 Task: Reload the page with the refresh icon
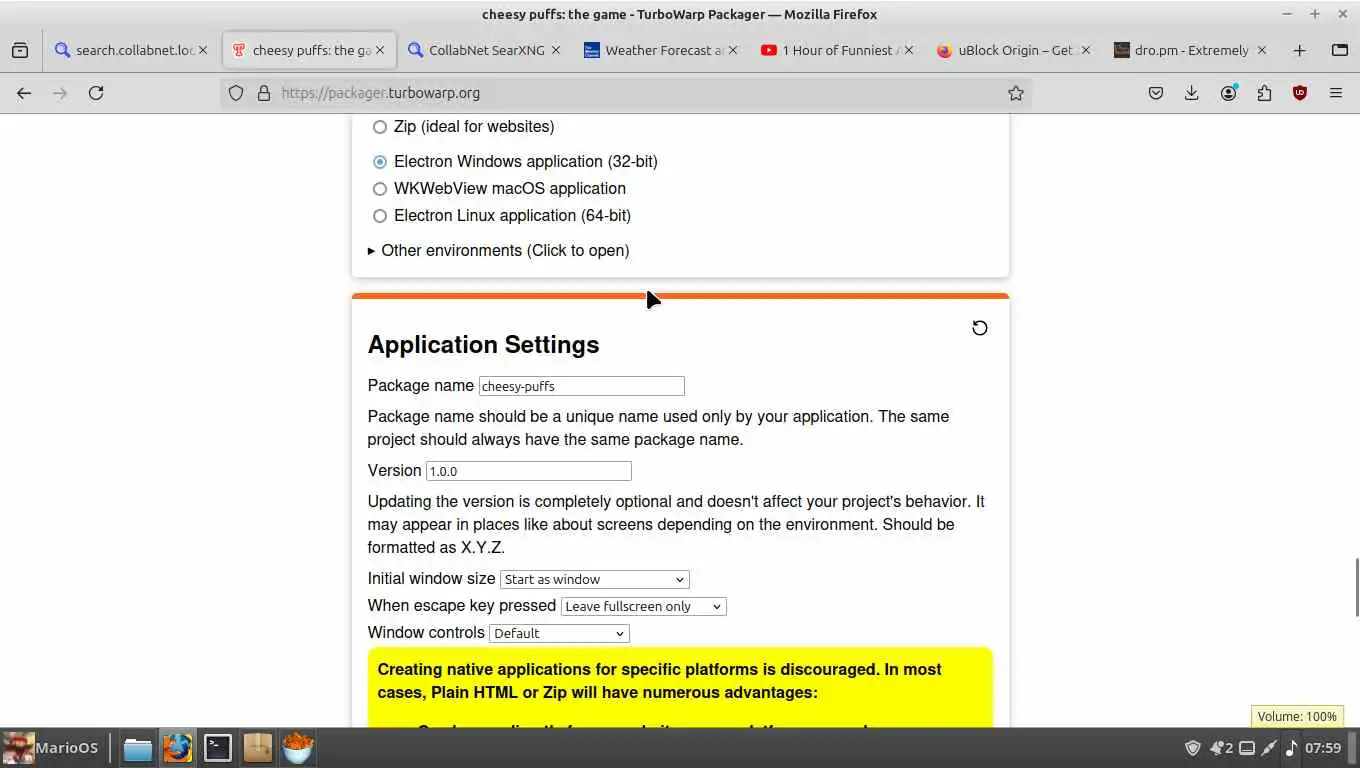96,93
